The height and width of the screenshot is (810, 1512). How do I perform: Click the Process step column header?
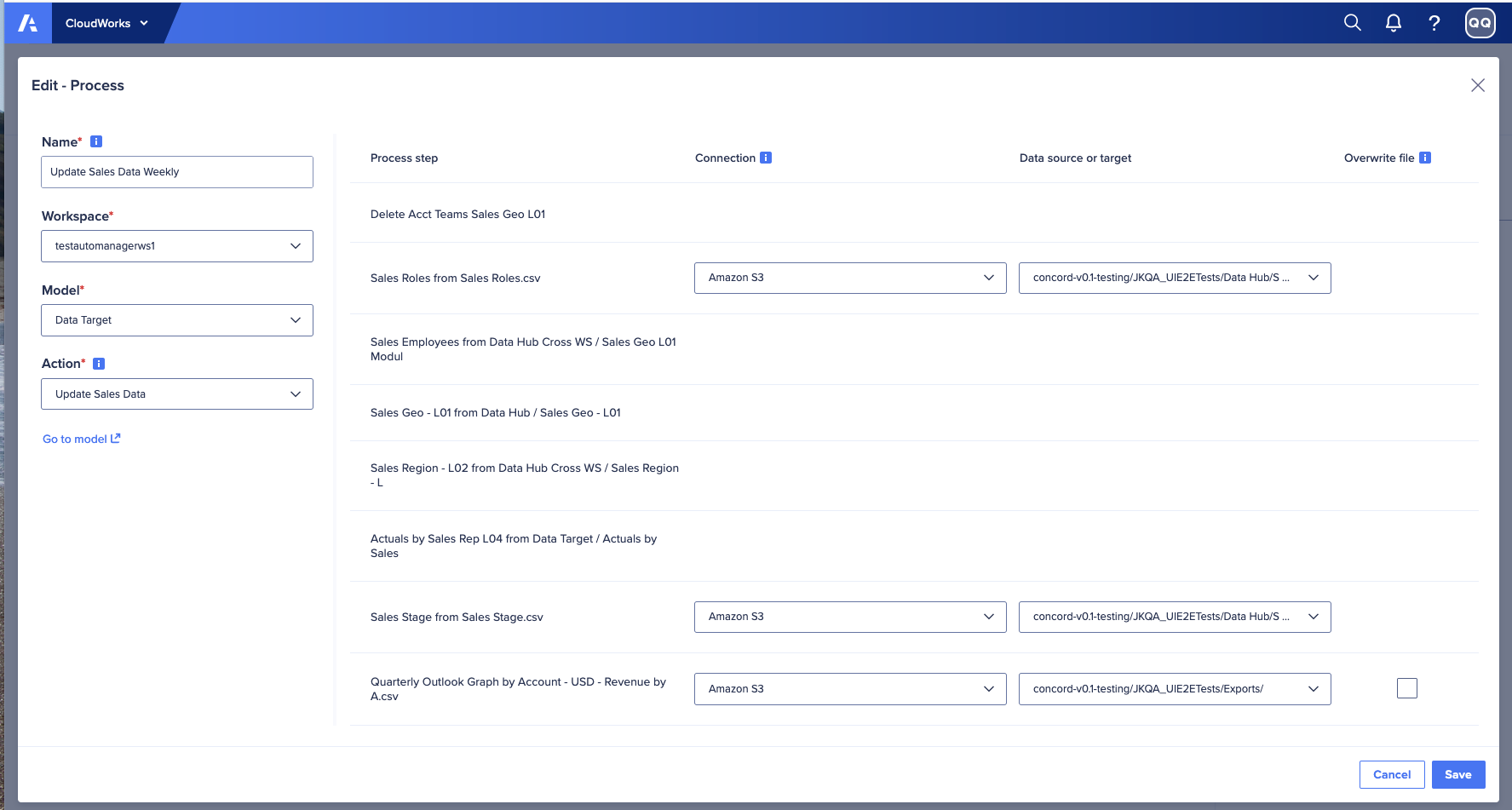[x=404, y=158]
